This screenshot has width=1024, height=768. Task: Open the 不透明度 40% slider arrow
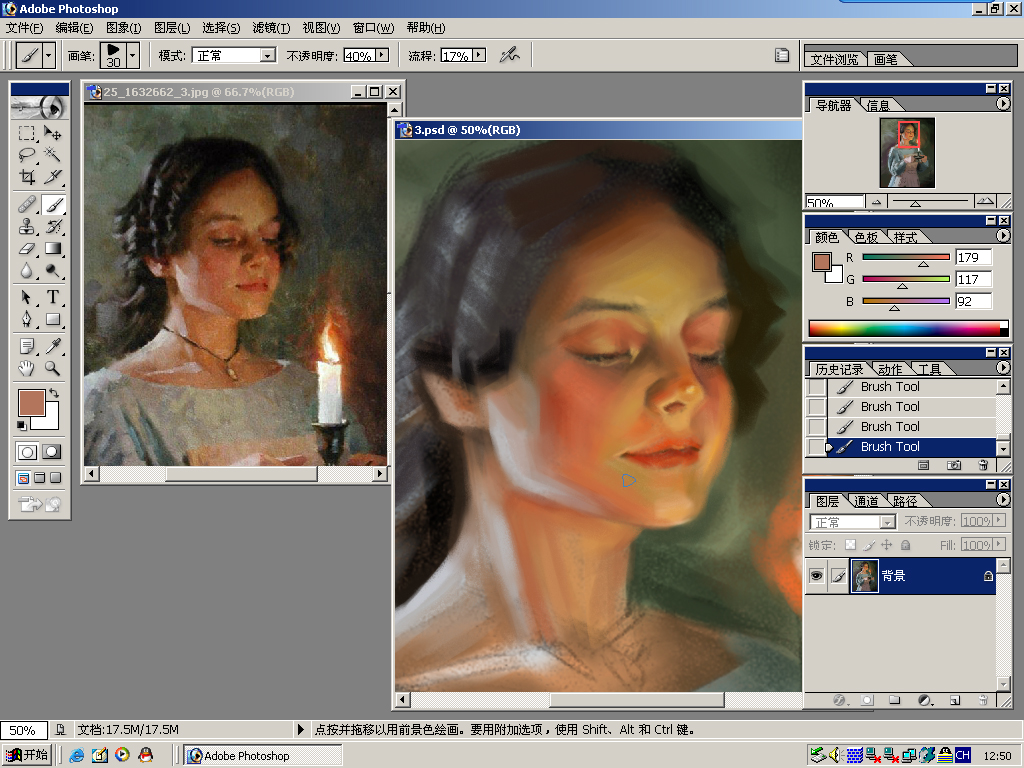(x=383, y=56)
